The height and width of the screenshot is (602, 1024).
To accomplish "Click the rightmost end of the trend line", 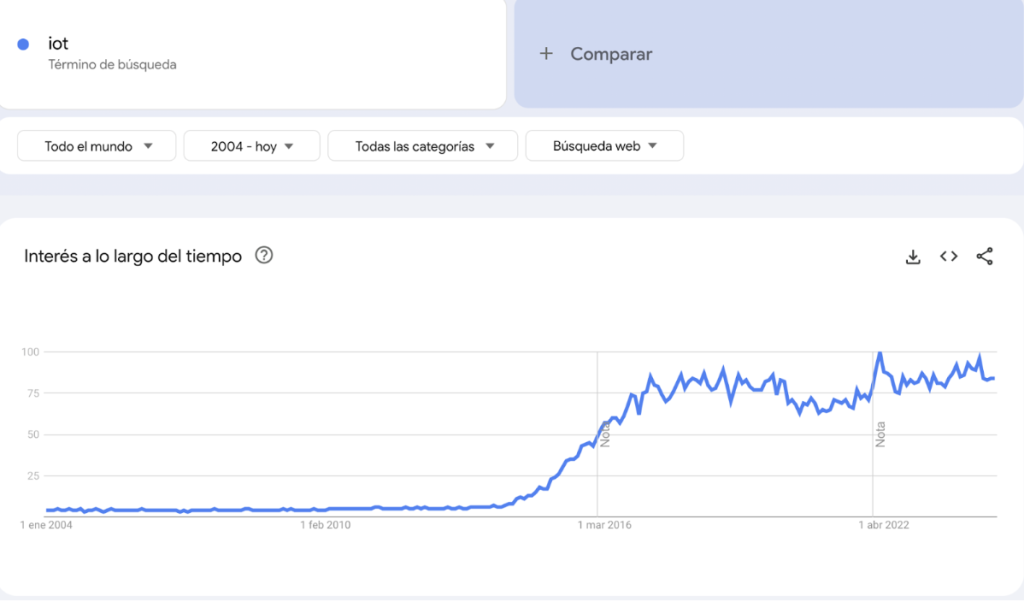I will pos(994,378).
